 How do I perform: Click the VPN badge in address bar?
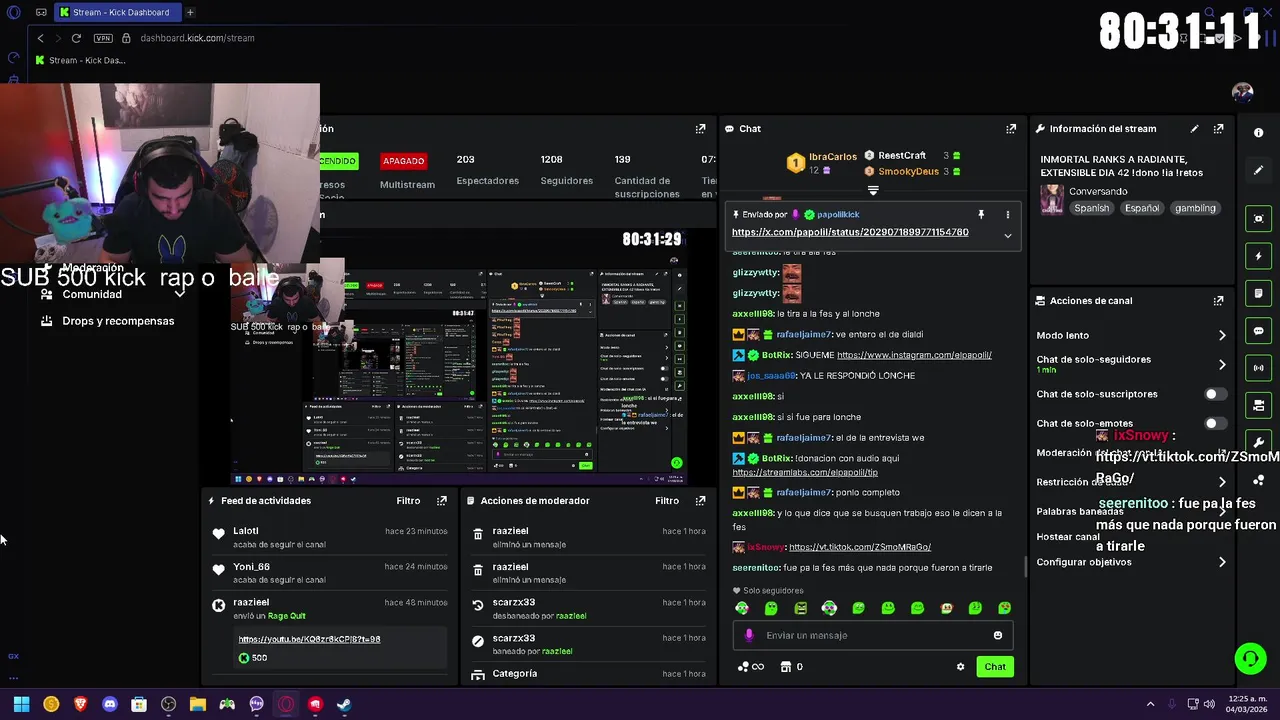point(103,38)
